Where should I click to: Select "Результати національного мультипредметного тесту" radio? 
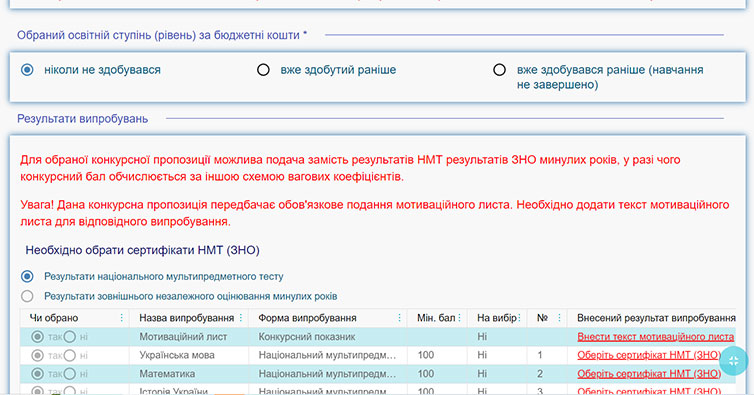tap(27, 277)
